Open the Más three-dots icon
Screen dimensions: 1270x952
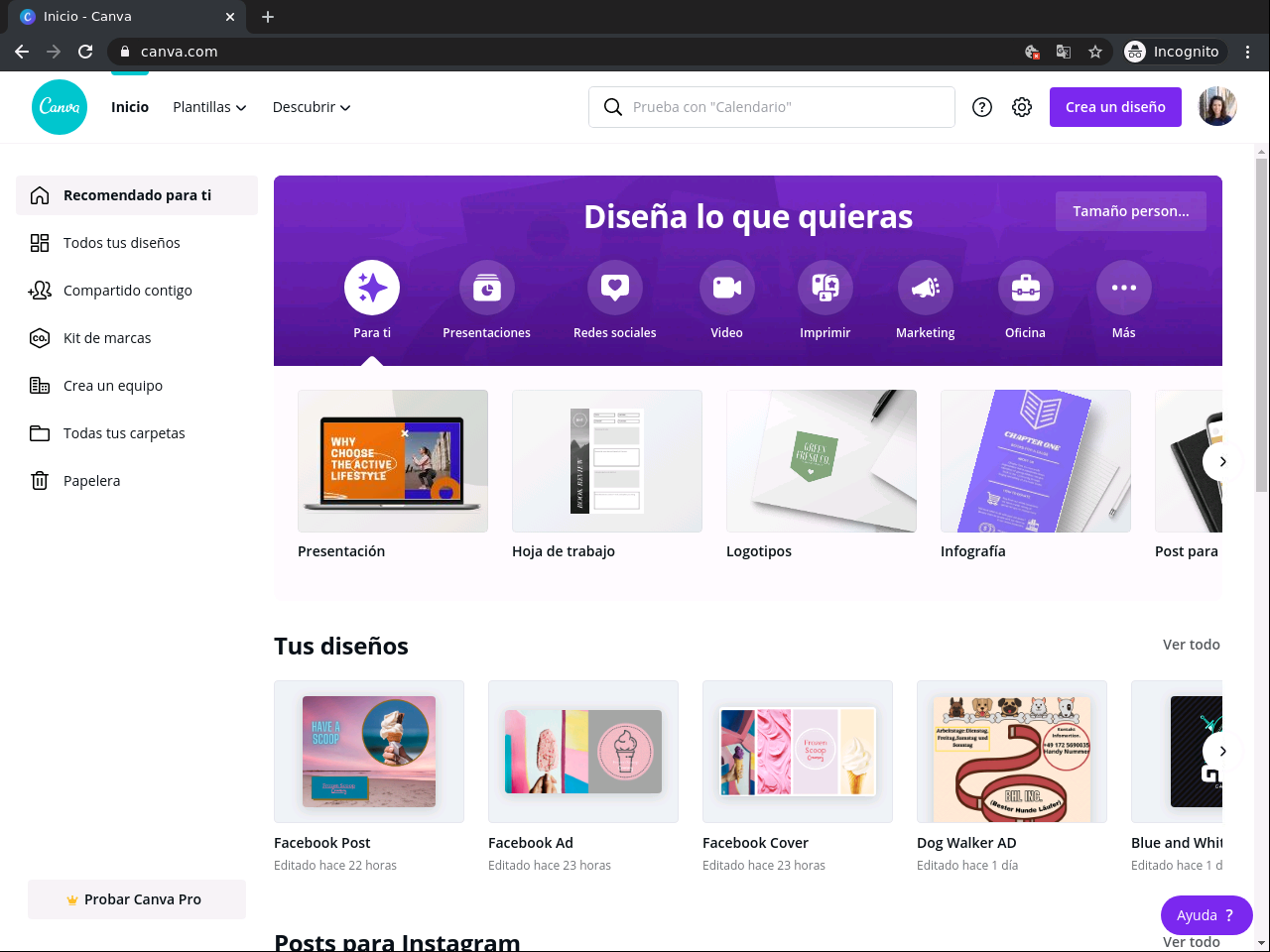tap(1124, 288)
